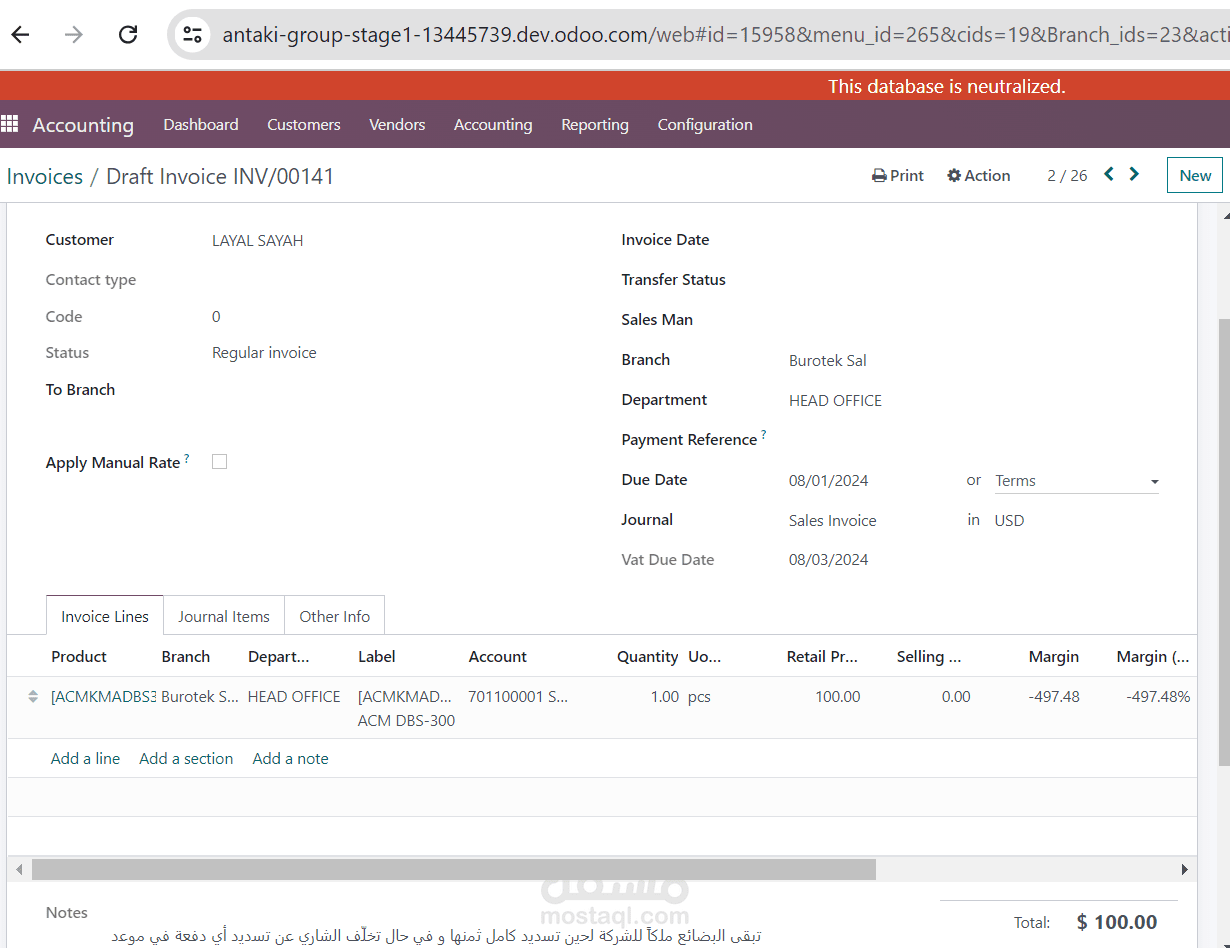Screen dimensions: 1230x948
Task: Sort by the Product column header
Action: (79, 656)
